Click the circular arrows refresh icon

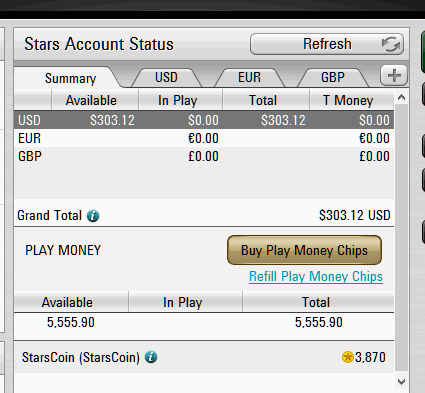[x=391, y=44]
